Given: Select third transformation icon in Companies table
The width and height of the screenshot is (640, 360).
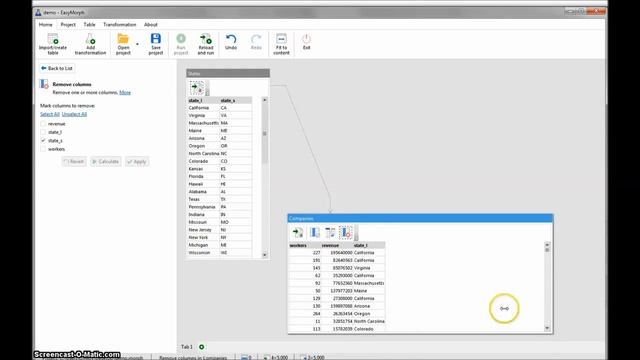Looking at the screenshot, I should [x=330, y=233].
